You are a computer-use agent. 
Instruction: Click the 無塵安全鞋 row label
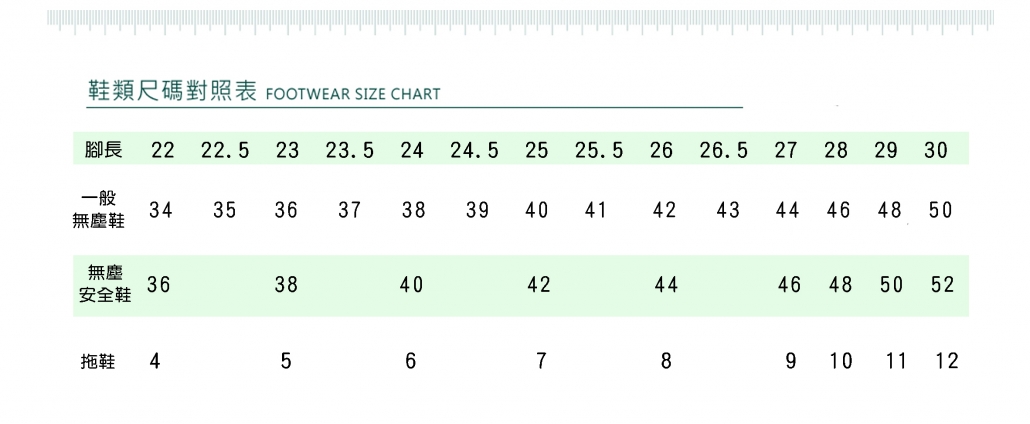pos(99,285)
